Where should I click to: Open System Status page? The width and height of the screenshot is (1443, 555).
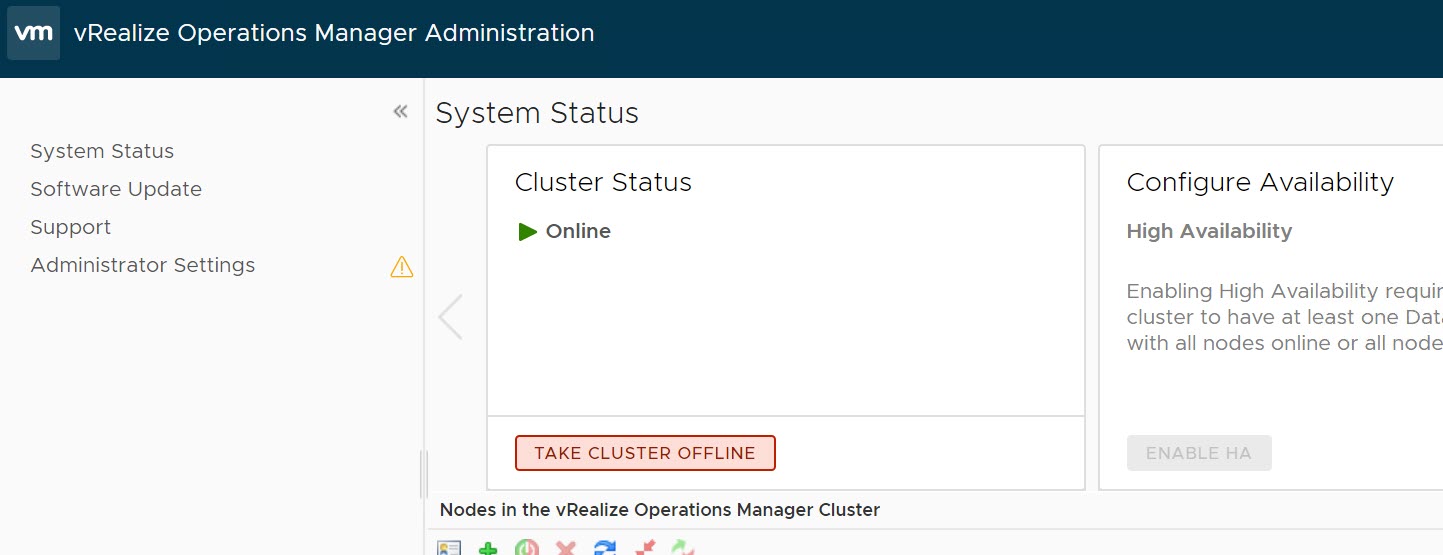(102, 151)
